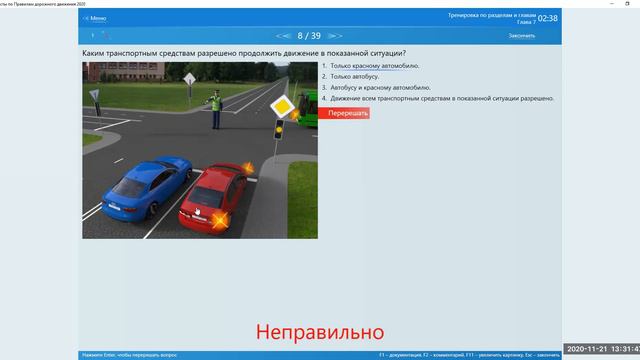Viewport: 640px width, 360px height.
Task: Click the info icon in toolbar
Action: pyautogui.click(x=93, y=36)
